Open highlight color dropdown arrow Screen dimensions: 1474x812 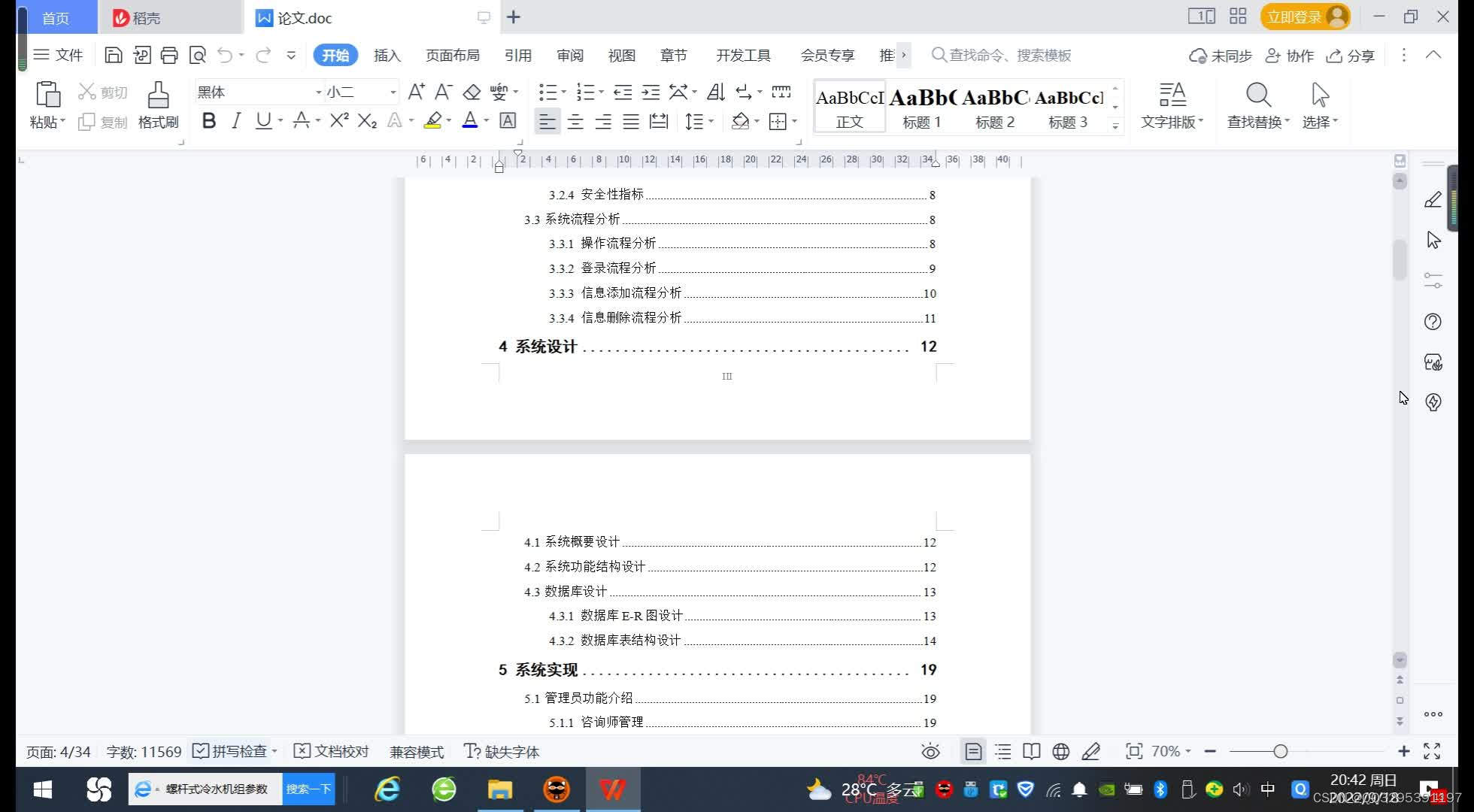point(449,121)
